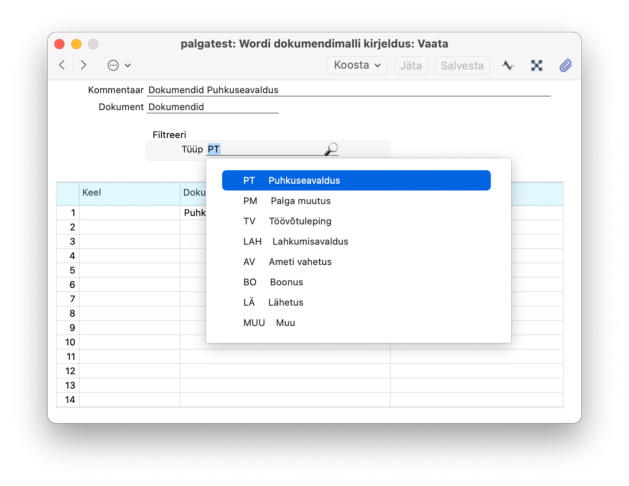
Task: Pick AV Ameti vahetus option
Action: tap(356, 262)
